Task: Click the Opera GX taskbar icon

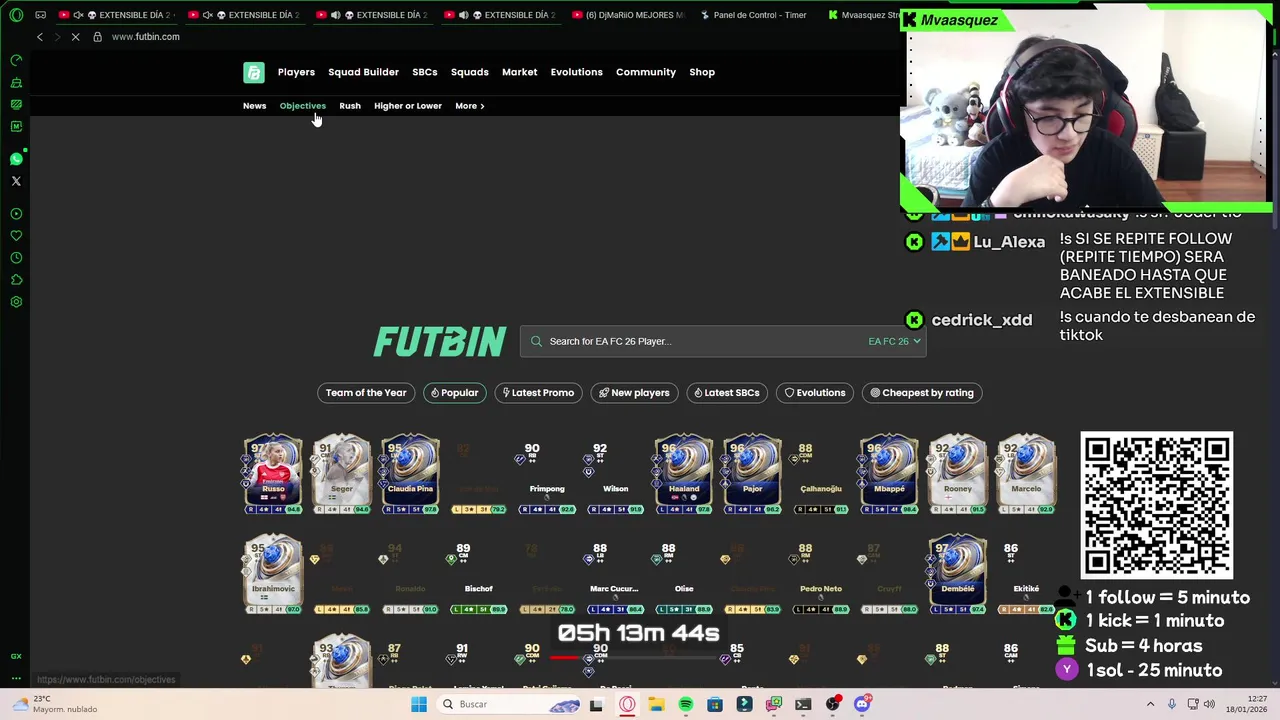Action: 627,704
